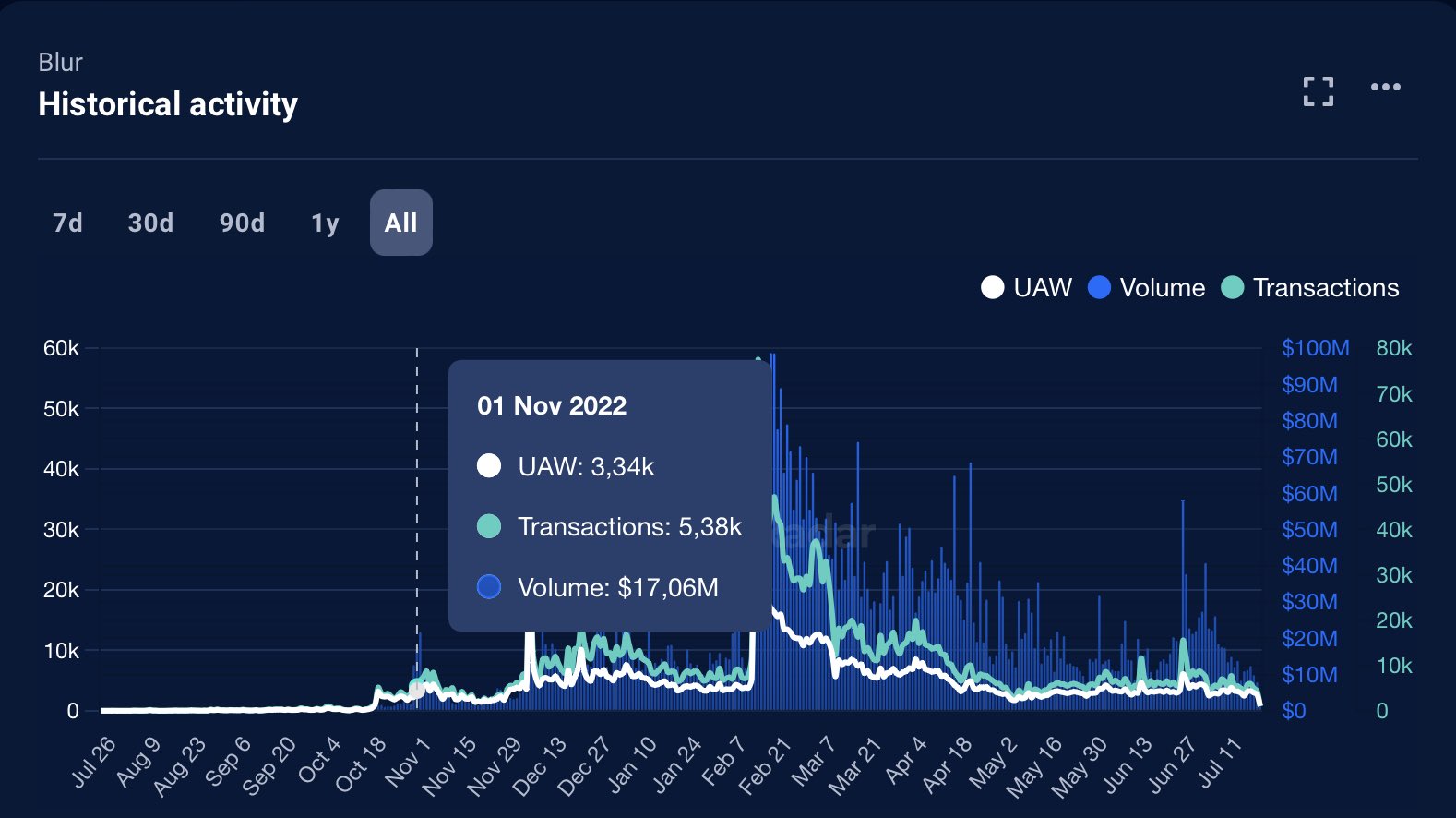The height and width of the screenshot is (818, 1456).
Task: Open the three-dot more options menu
Action: coord(1385,87)
